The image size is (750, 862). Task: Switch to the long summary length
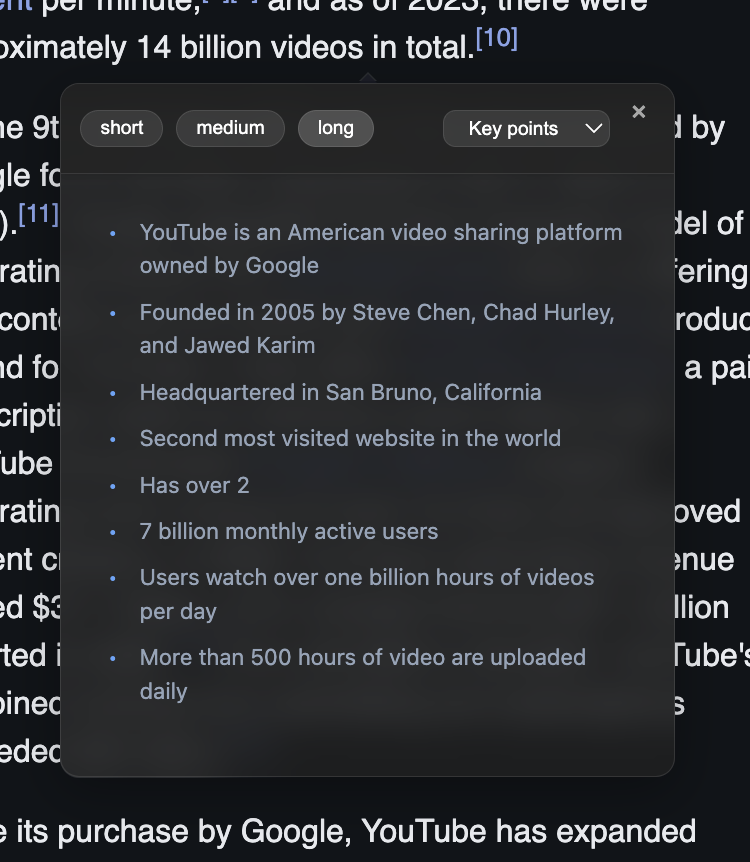click(335, 128)
